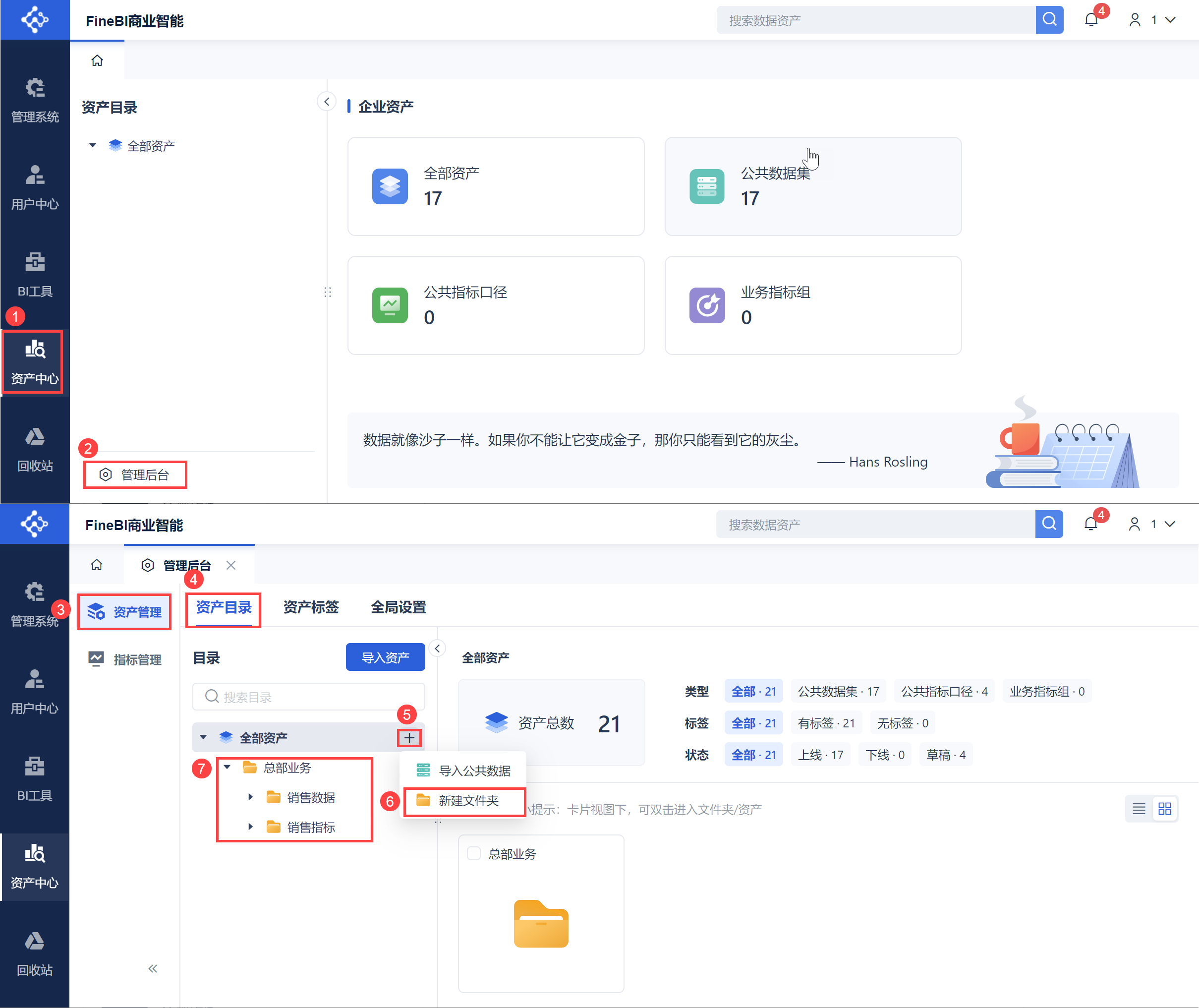Viewport: 1199px width, 1008px height.
Task: Click the search magnifier button in 管理后台 screen
Action: (x=1049, y=524)
